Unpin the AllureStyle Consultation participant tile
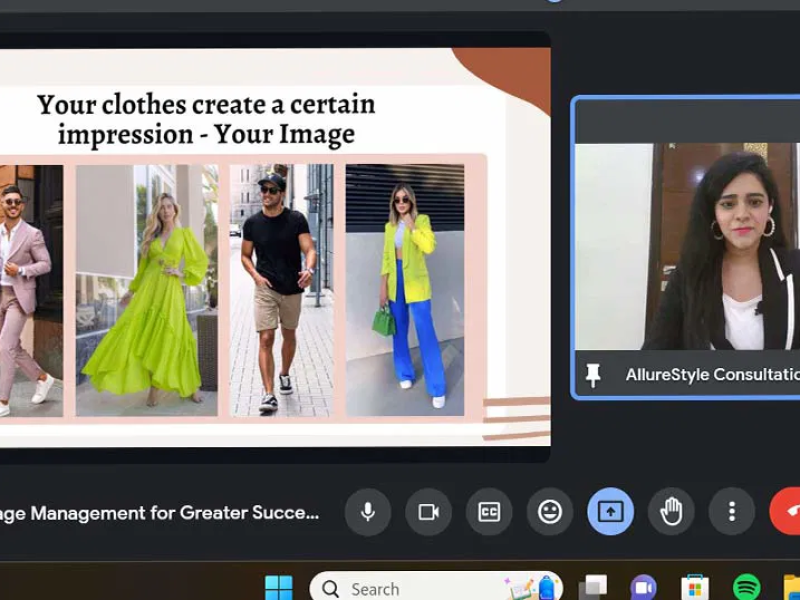 (x=593, y=375)
